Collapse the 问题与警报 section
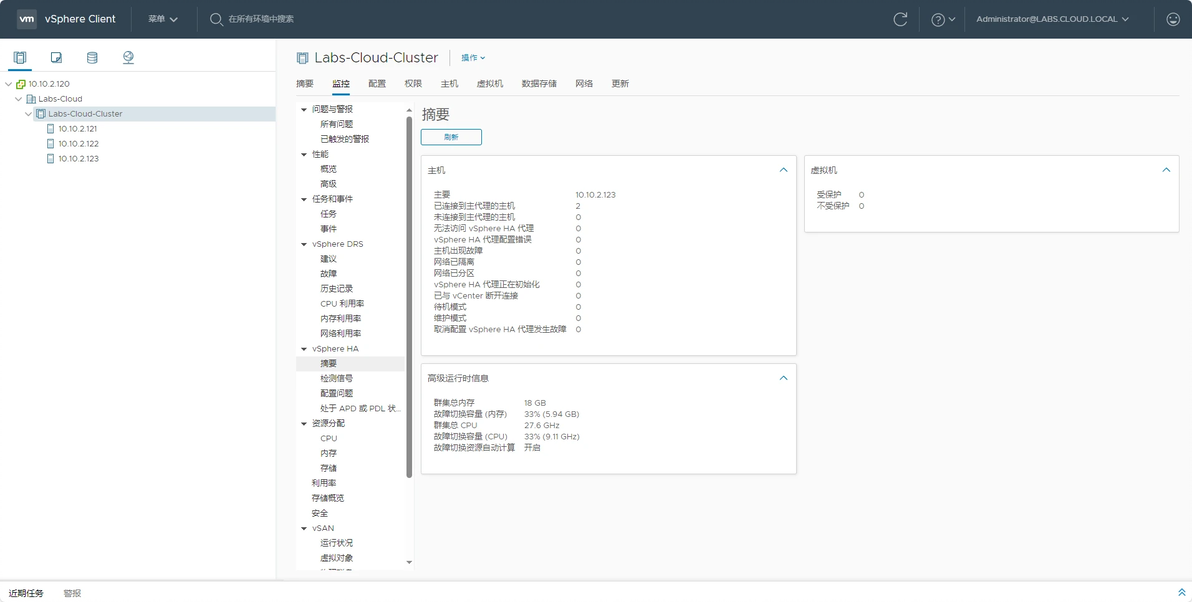 pyautogui.click(x=304, y=109)
